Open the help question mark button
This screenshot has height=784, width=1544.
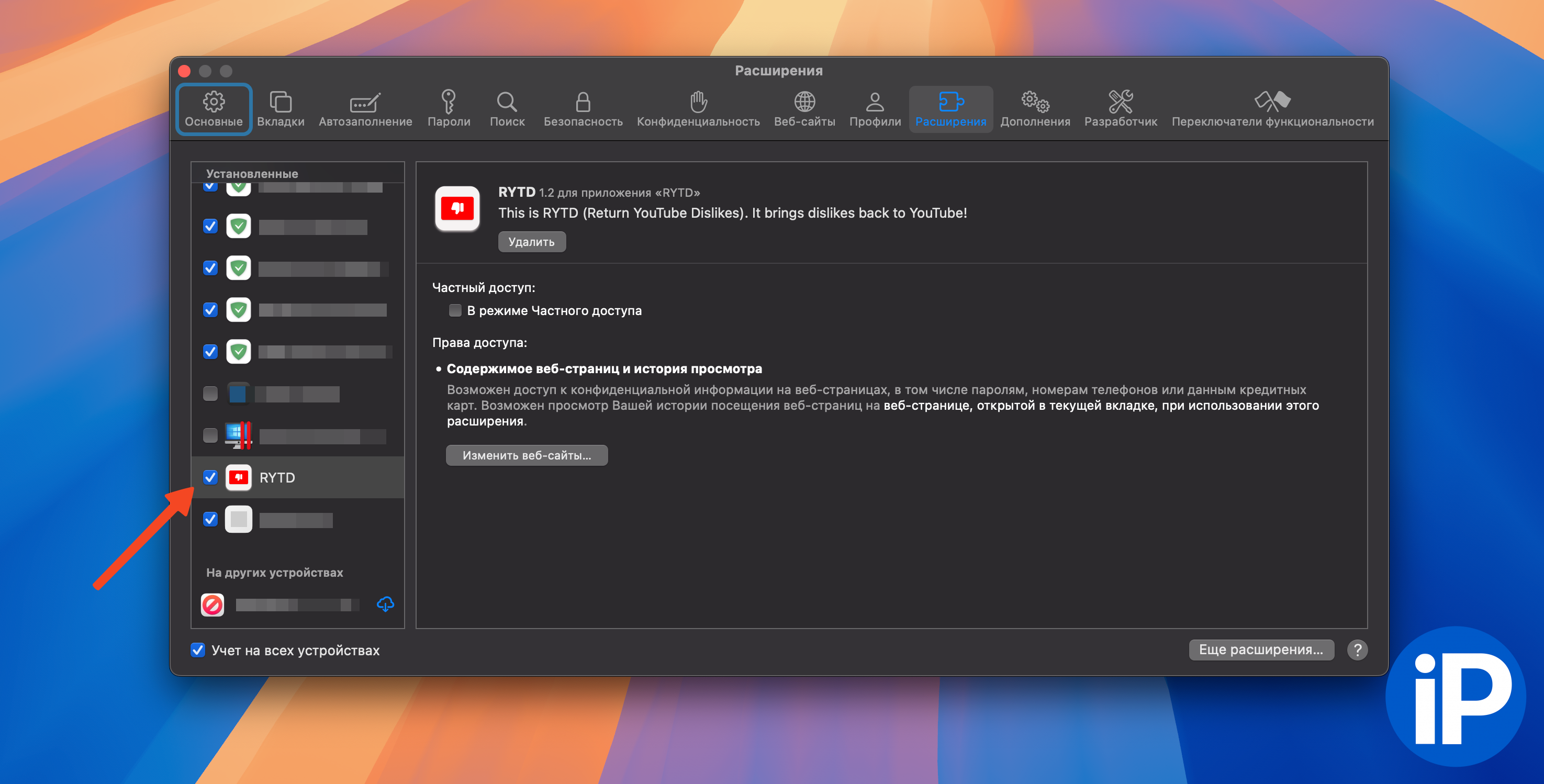click(x=1357, y=649)
